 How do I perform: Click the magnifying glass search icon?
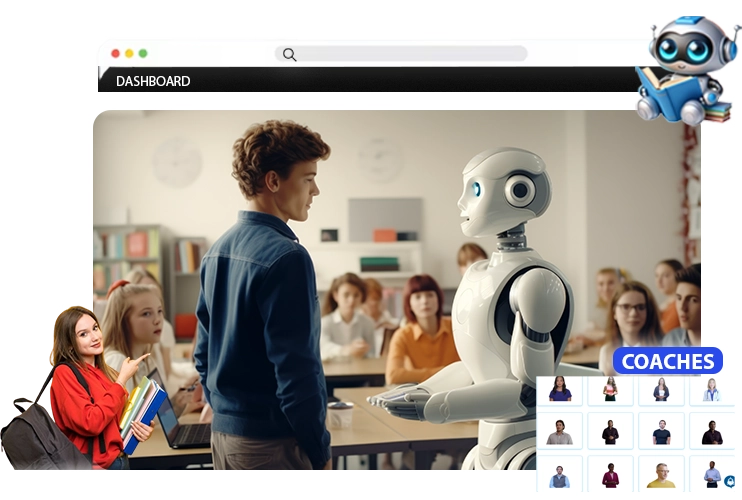point(289,54)
